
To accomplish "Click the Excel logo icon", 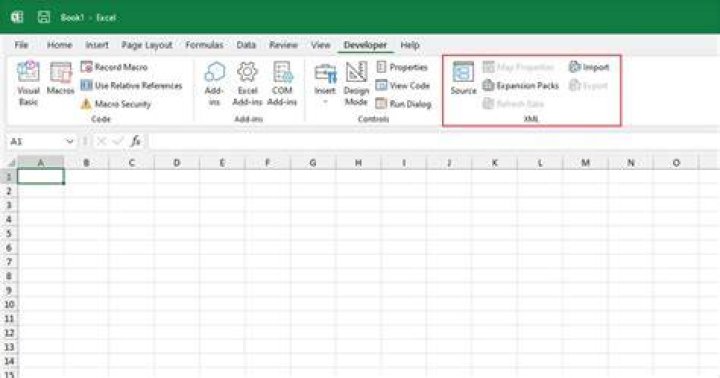I will (17, 17).
